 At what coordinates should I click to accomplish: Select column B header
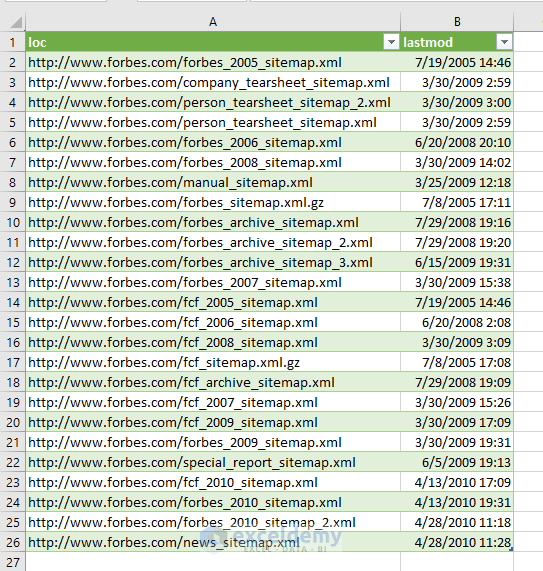click(457, 22)
